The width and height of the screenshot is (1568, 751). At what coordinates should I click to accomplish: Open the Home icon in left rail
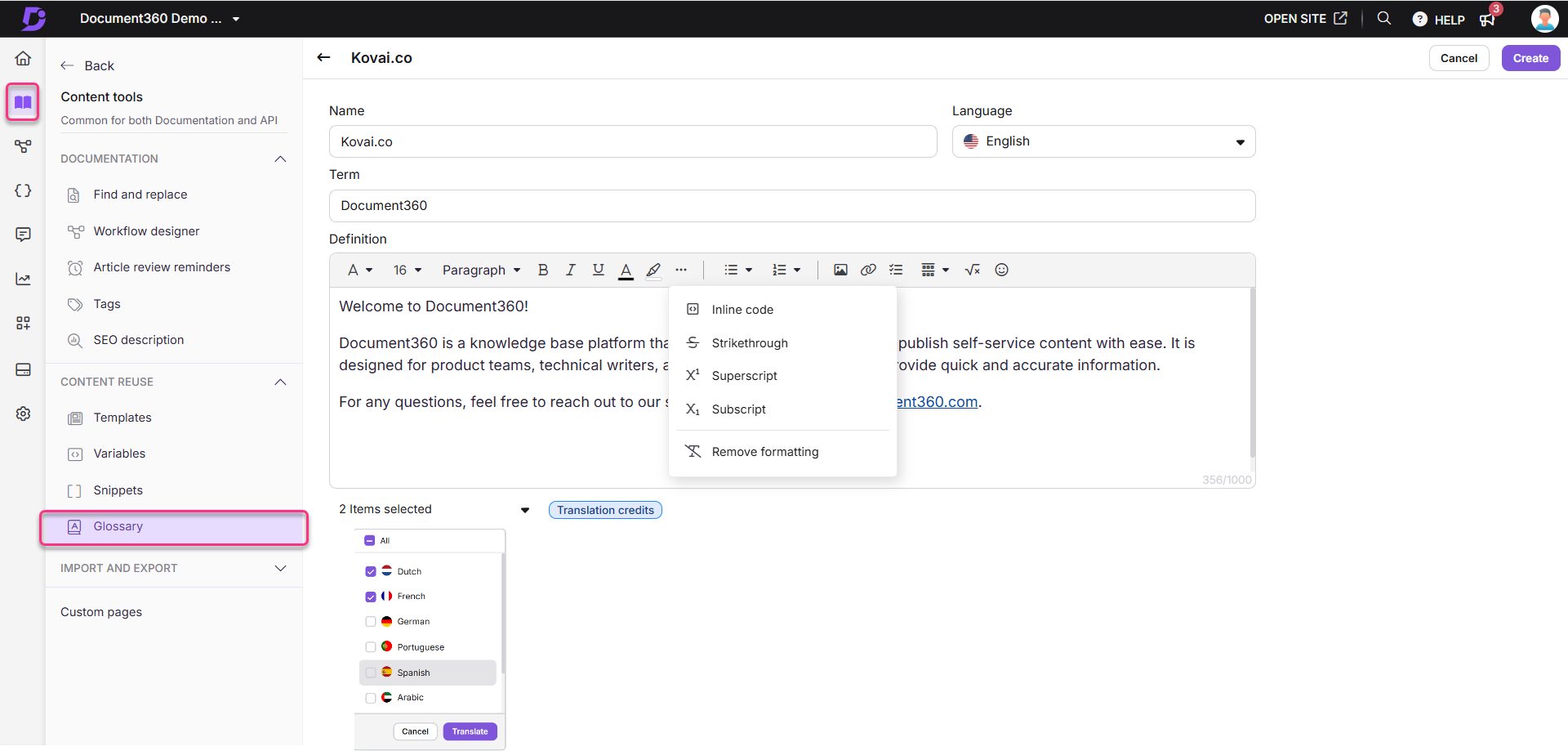[23, 58]
